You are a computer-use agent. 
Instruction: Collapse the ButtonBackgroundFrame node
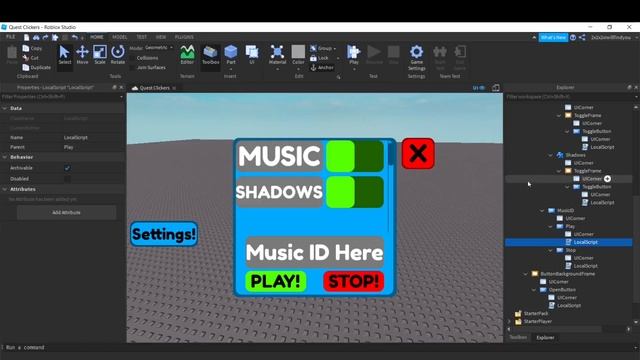(x=525, y=274)
